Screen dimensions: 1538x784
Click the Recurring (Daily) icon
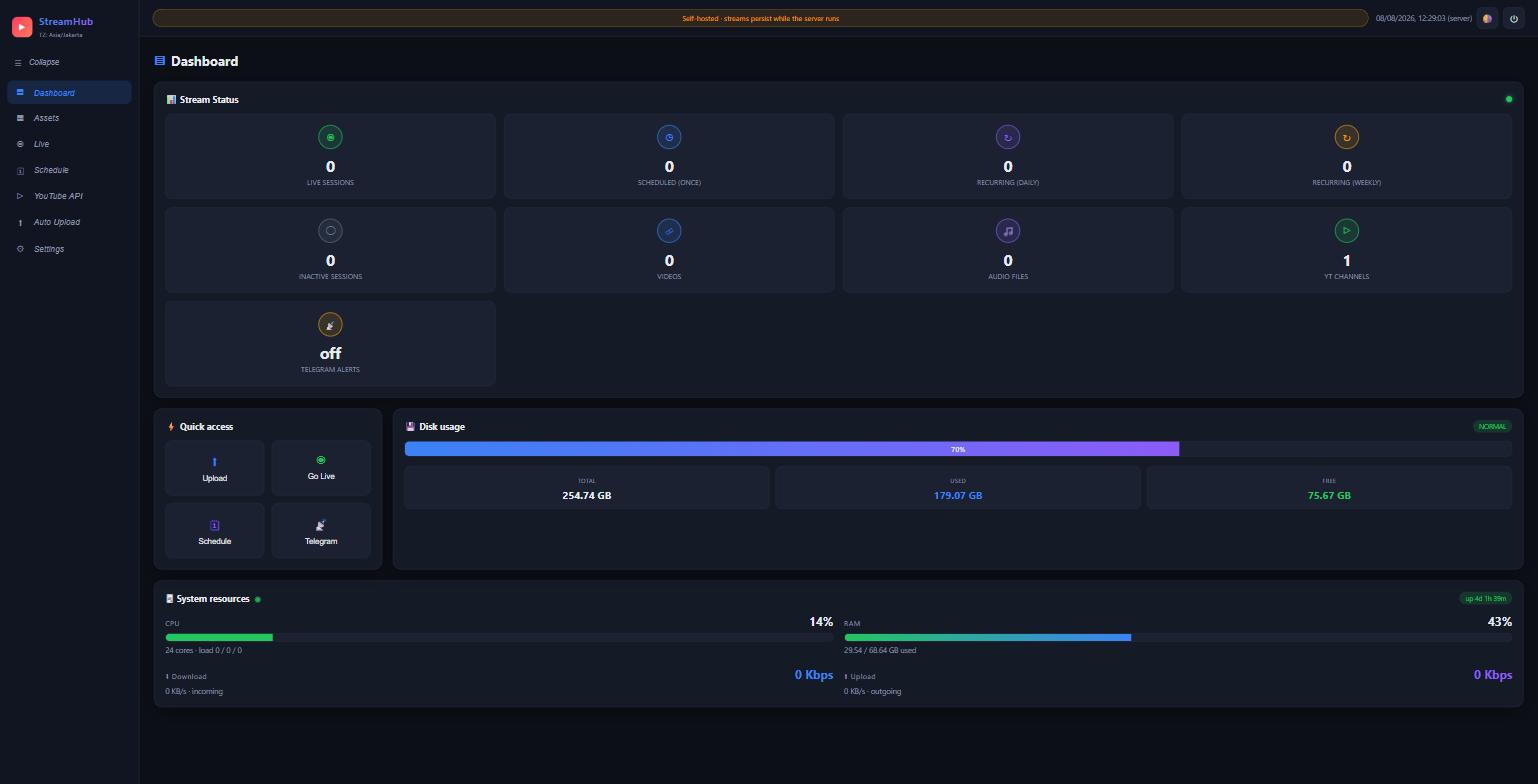click(1008, 137)
